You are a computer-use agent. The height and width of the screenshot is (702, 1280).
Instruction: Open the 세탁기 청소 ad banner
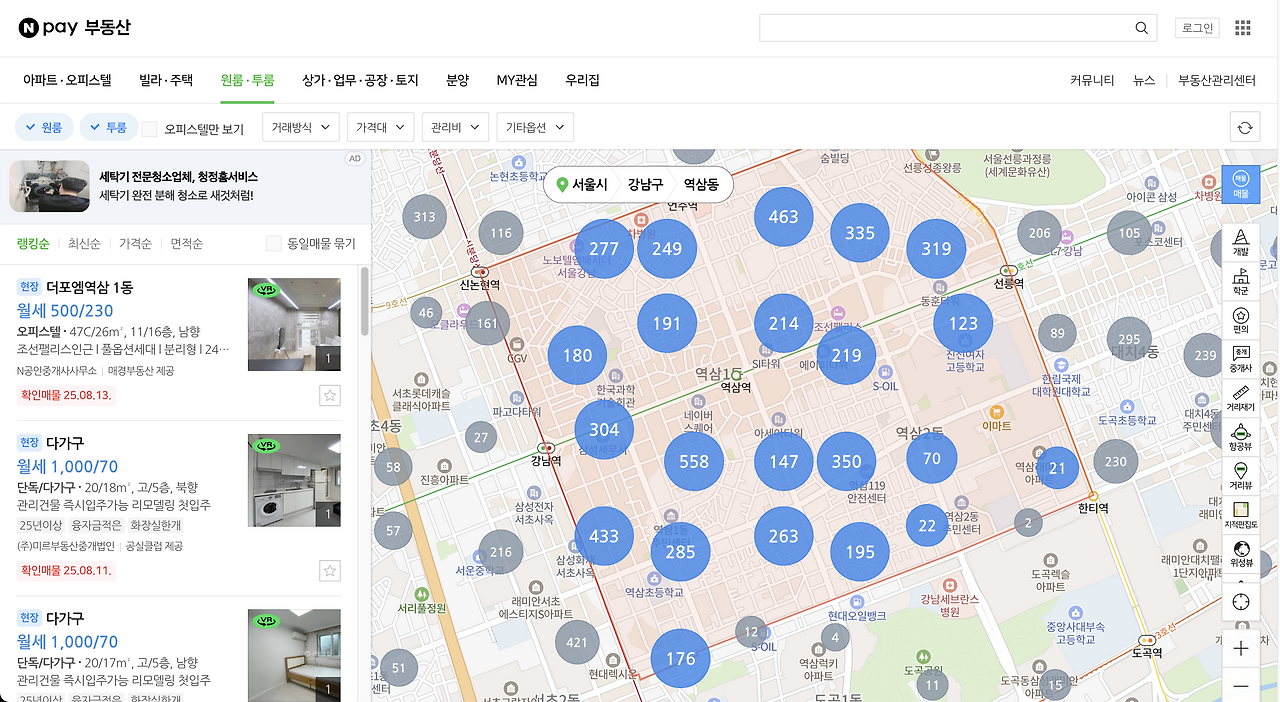coord(185,187)
